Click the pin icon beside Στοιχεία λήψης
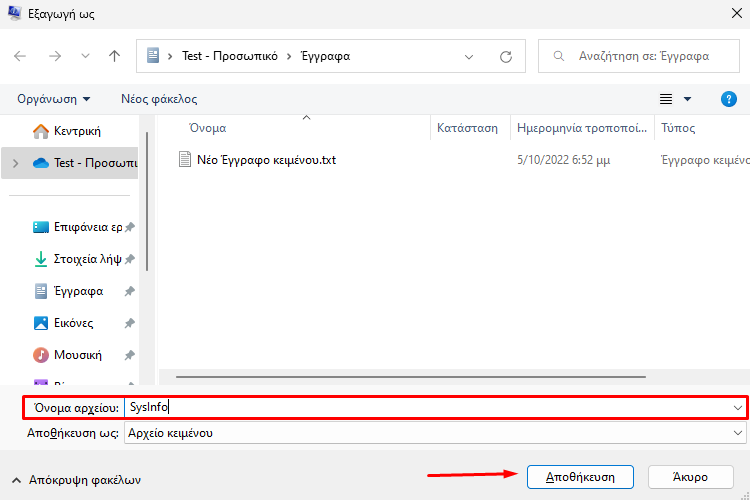 [x=130, y=259]
